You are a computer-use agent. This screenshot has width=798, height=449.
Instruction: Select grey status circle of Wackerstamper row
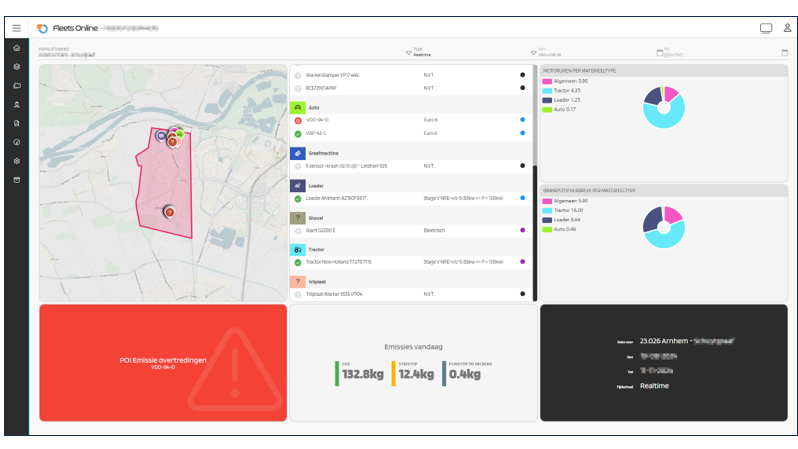pyautogui.click(x=298, y=75)
